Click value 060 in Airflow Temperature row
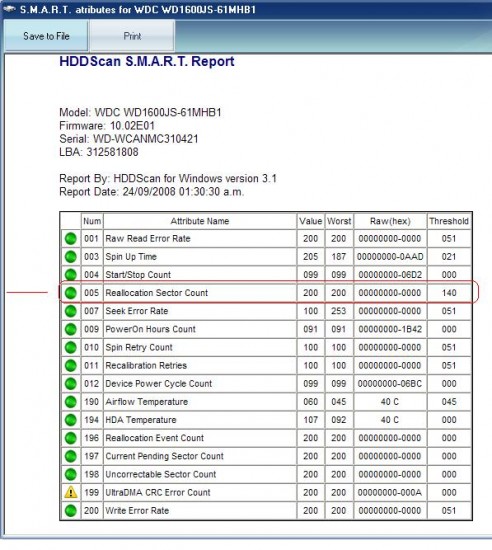This screenshot has height=550, width=492. (311, 402)
